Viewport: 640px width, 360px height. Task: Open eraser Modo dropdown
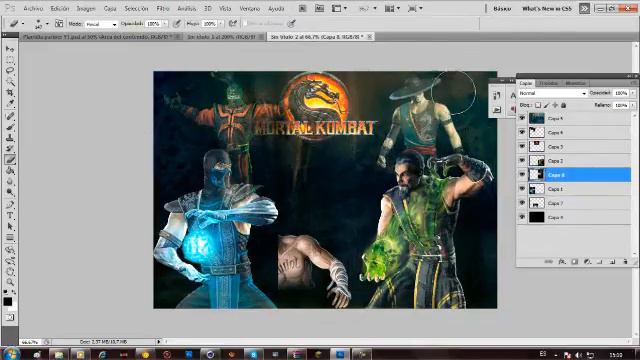coord(101,24)
